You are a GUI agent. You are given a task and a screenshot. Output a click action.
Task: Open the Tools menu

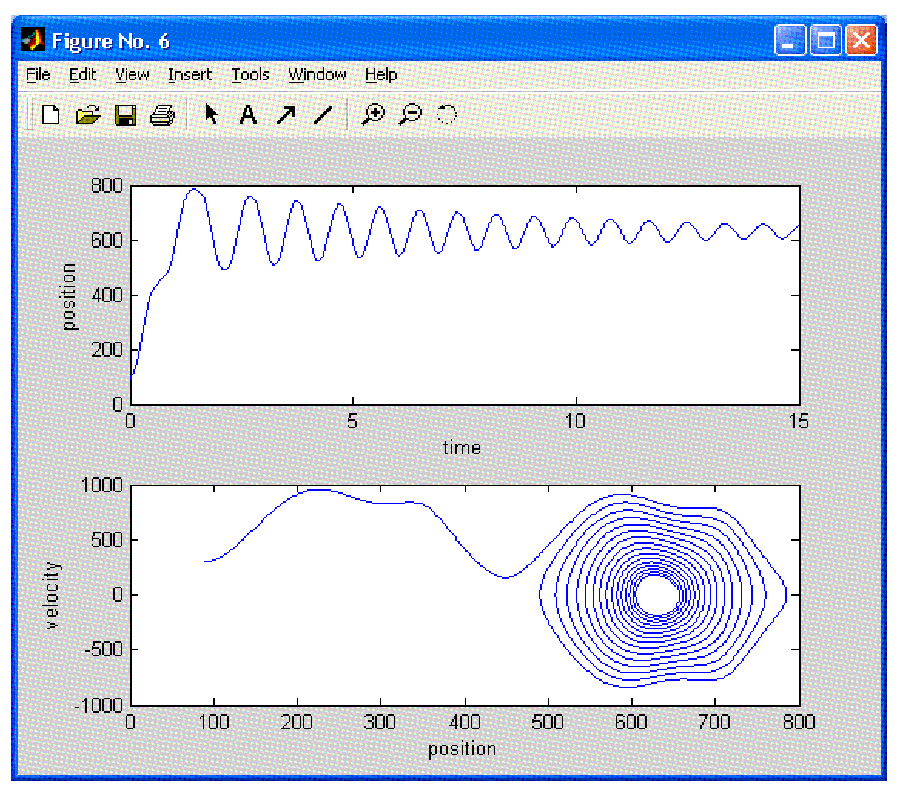250,75
